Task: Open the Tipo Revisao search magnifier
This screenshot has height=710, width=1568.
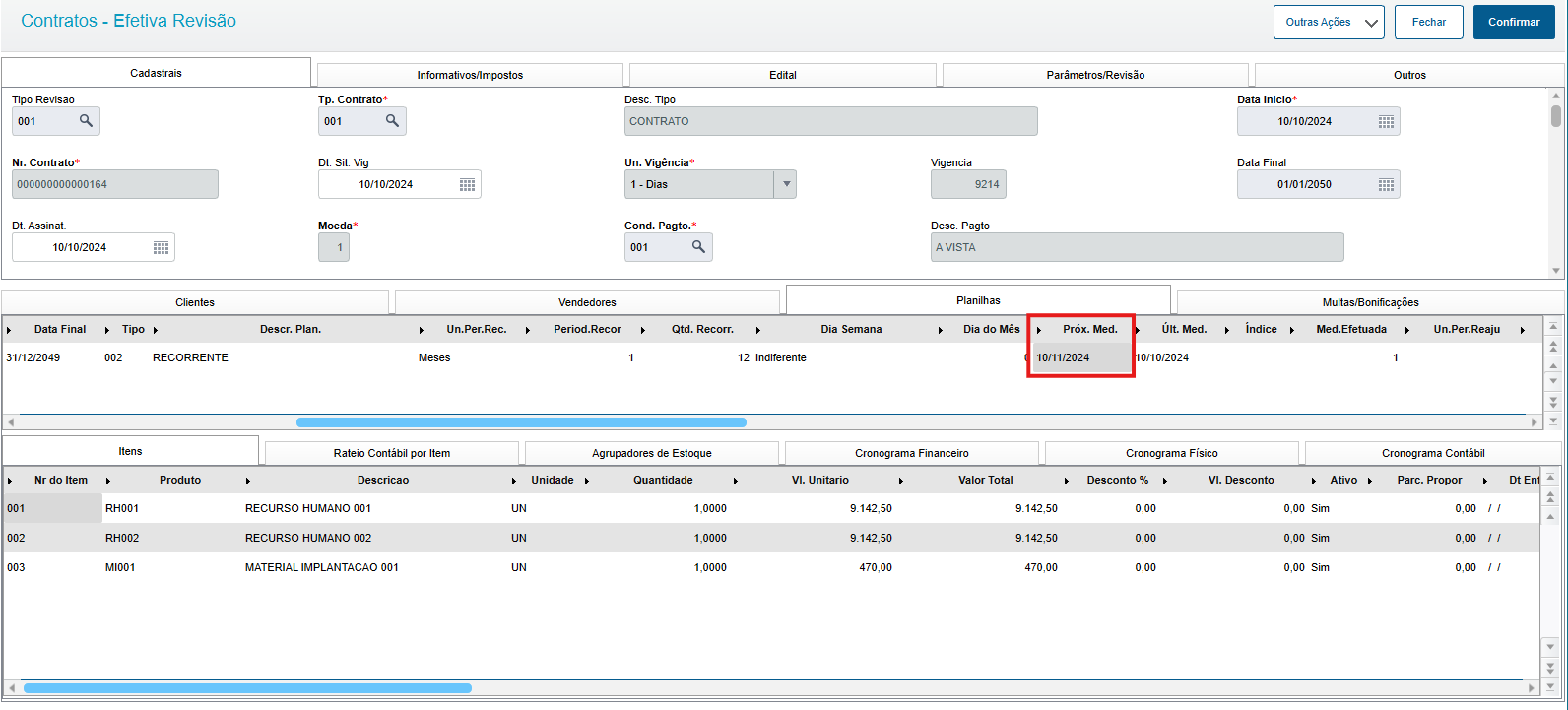Action: [86, 121]
